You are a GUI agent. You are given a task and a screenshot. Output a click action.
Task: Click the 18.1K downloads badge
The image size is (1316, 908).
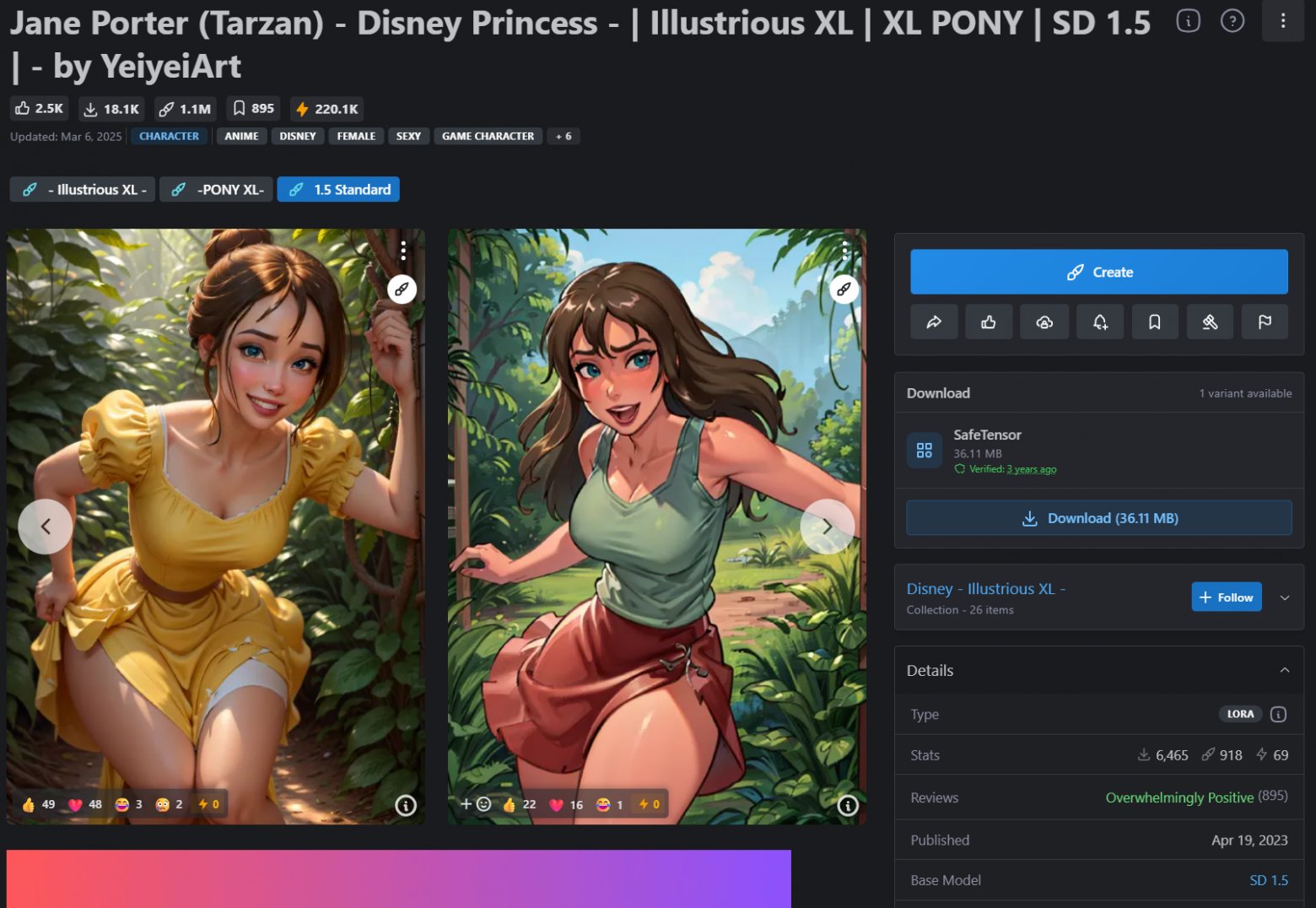(x=111, y=109)
